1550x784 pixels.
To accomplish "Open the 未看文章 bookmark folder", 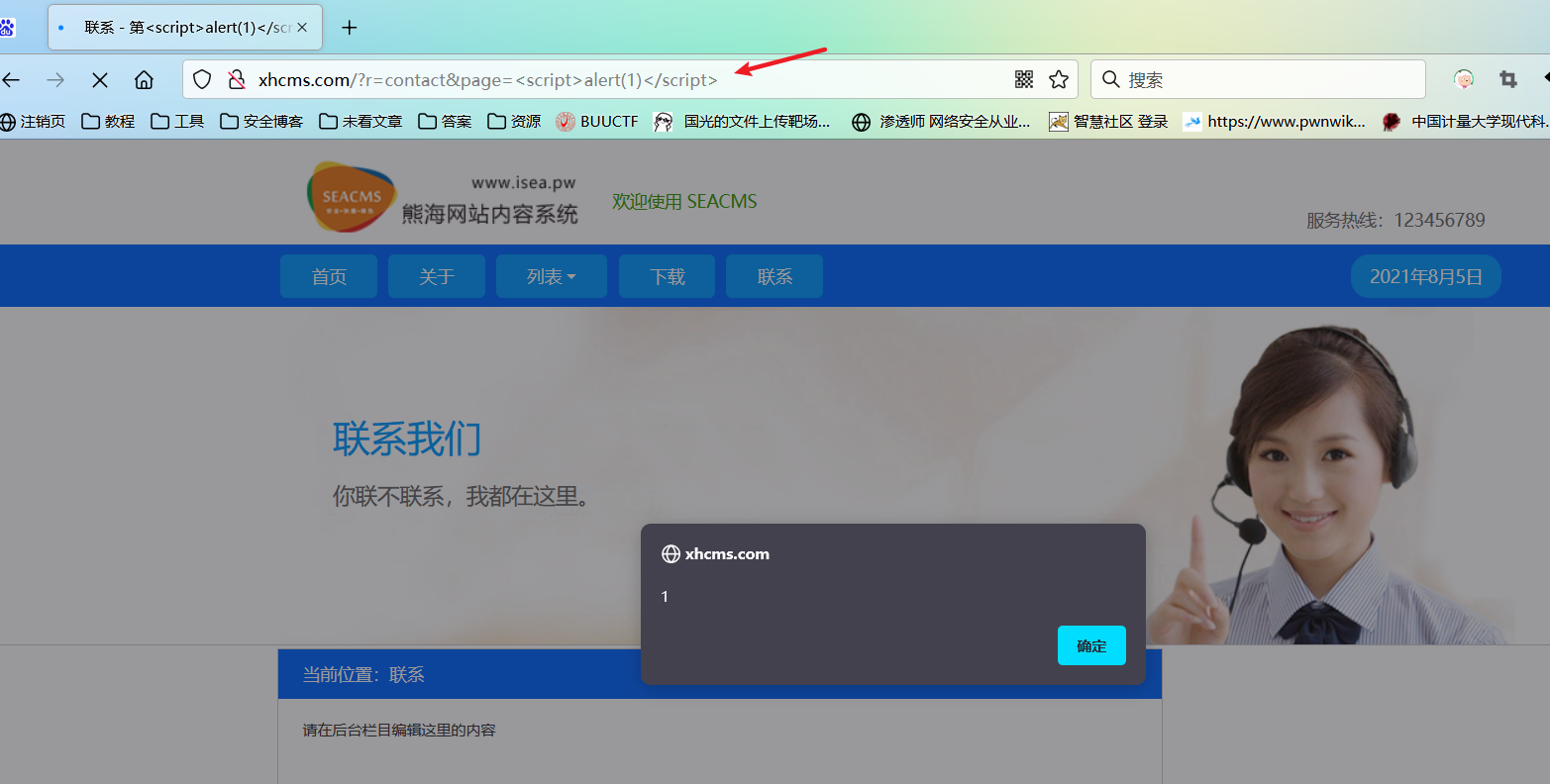I will point(361,121).
